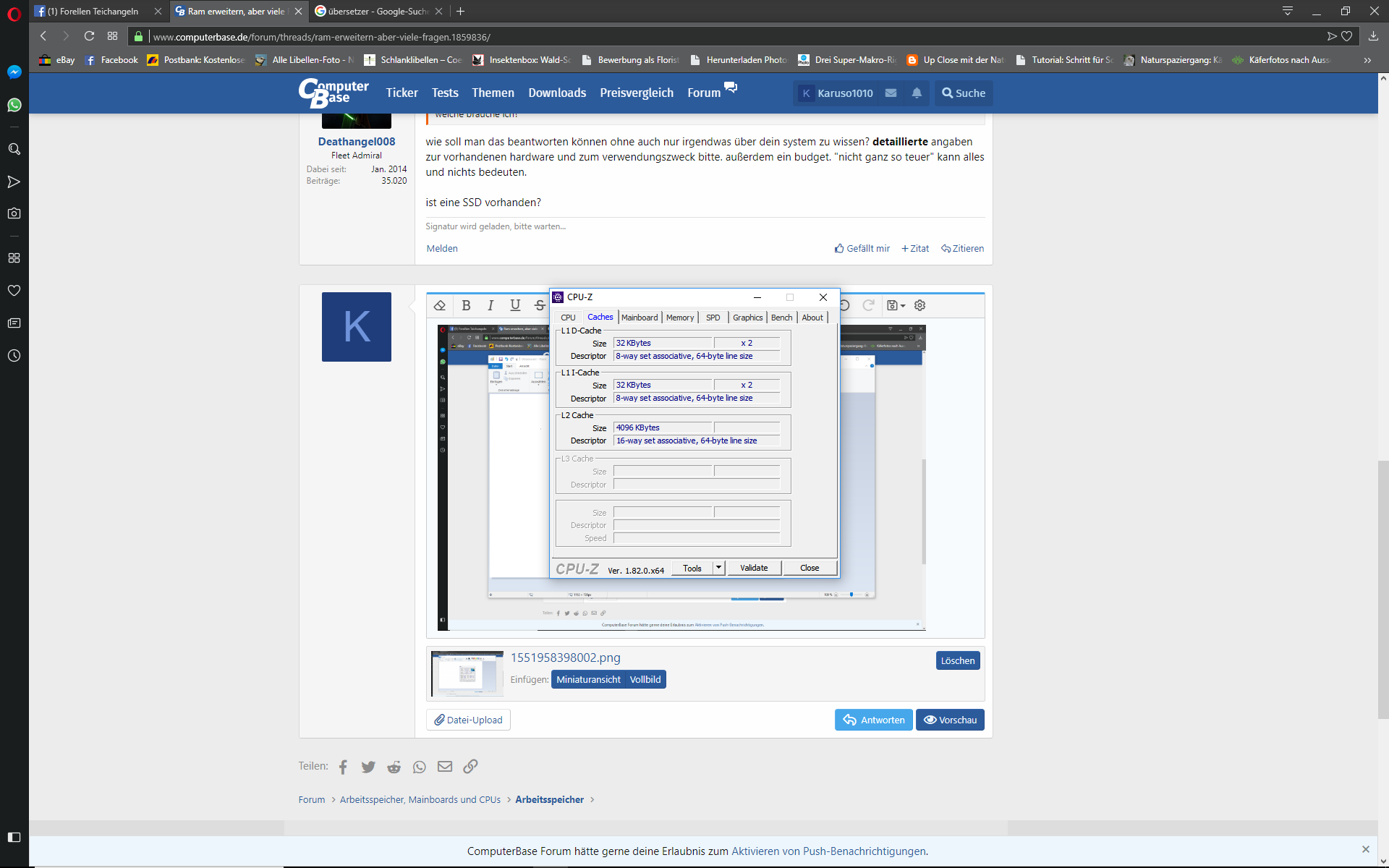Open the notifications bell icon
Viewport: 1389px width, 868px height.
coord(917,93)
